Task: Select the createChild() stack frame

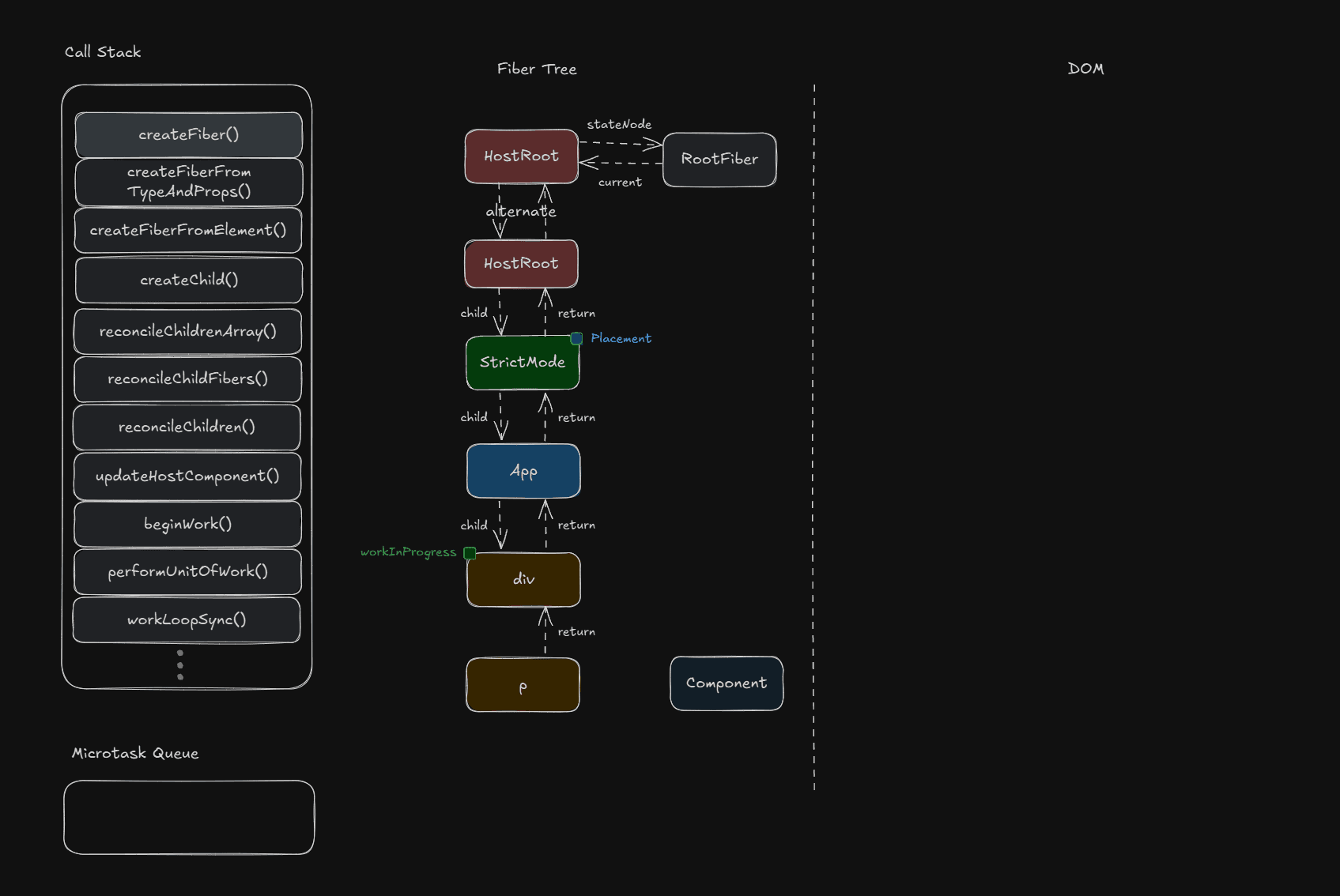Action: (x=188, y=280)
